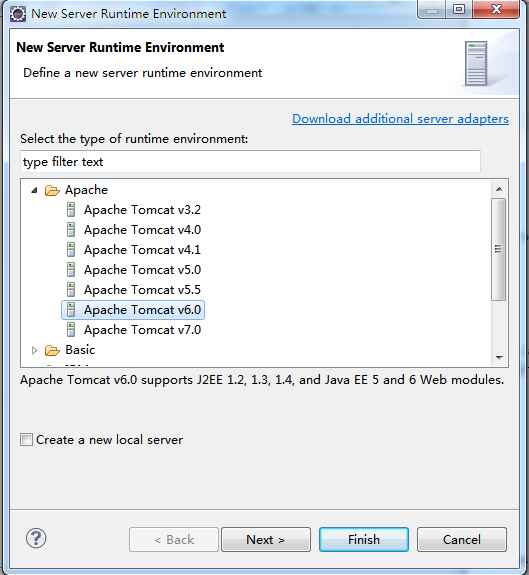Select Apache Tomcat v4.1 runtime
The height and width of the screenshot is (575, 529).
[x=142, y=250]
